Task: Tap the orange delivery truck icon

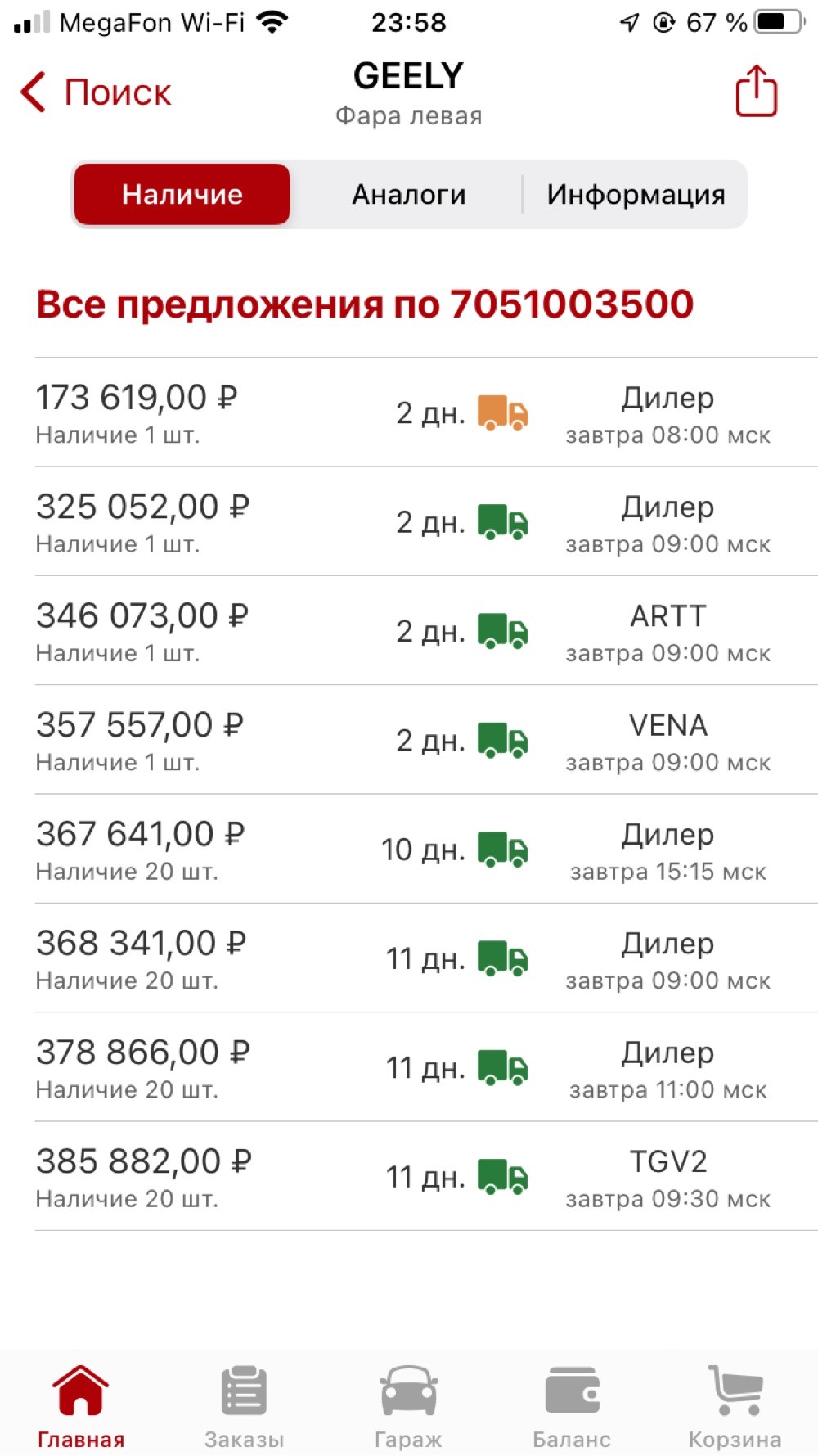Action: [502, 412]
